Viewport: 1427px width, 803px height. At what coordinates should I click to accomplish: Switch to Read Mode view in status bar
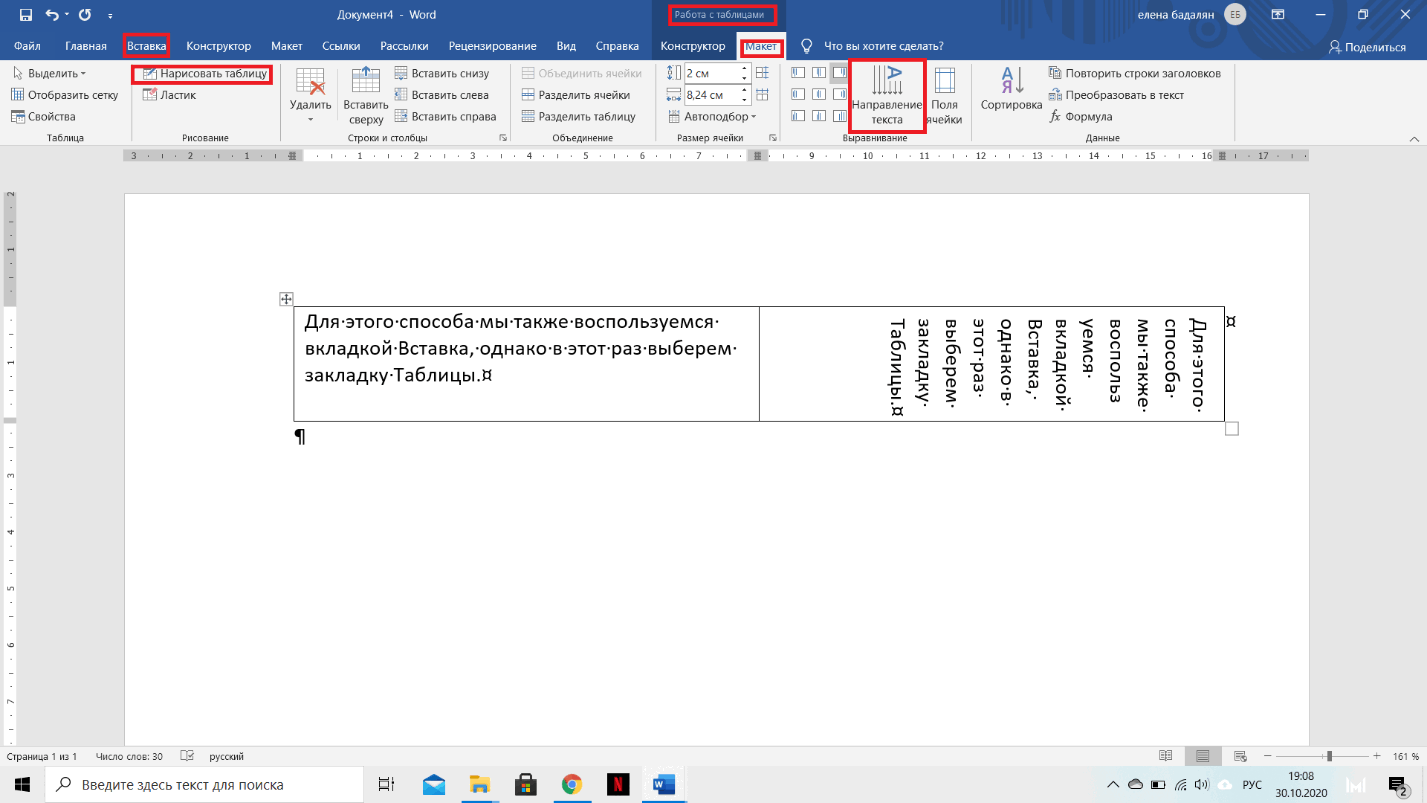click(1165, 756)
